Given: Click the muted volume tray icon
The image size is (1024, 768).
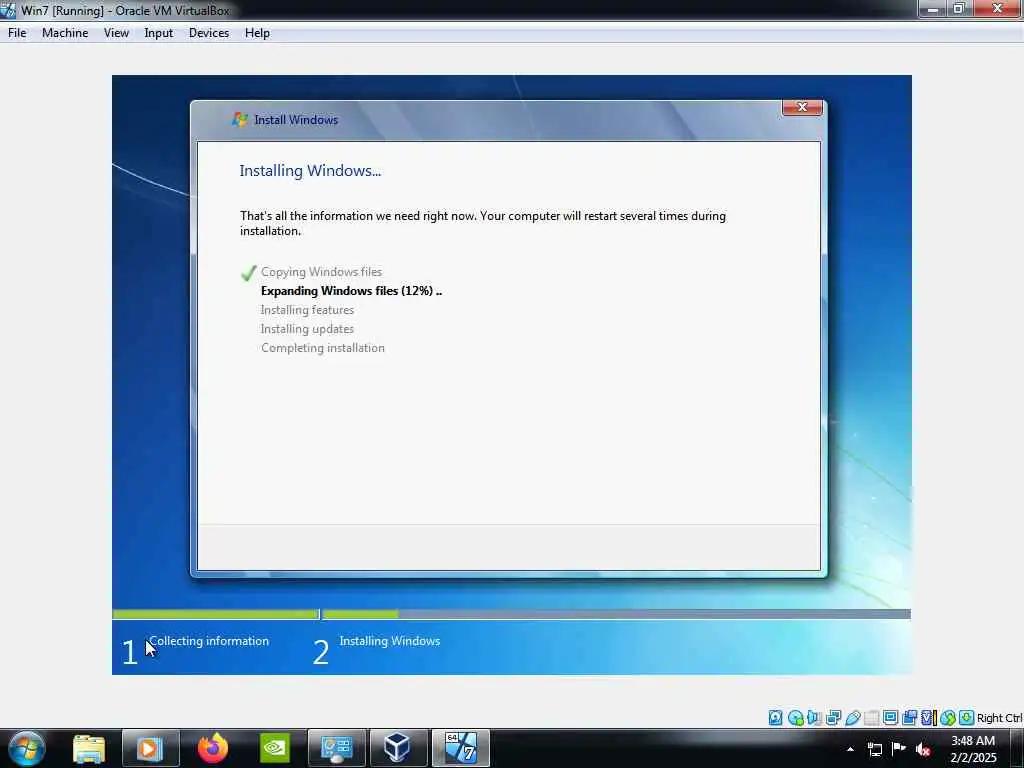Looking at the screenshot, I should pyautogui.click(x=923, y=749).
